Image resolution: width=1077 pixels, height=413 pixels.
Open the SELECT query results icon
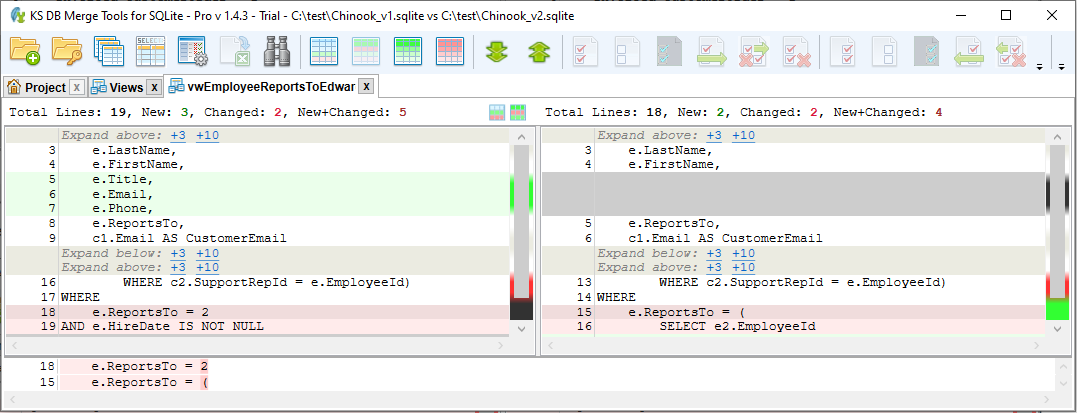pos(150,52)
